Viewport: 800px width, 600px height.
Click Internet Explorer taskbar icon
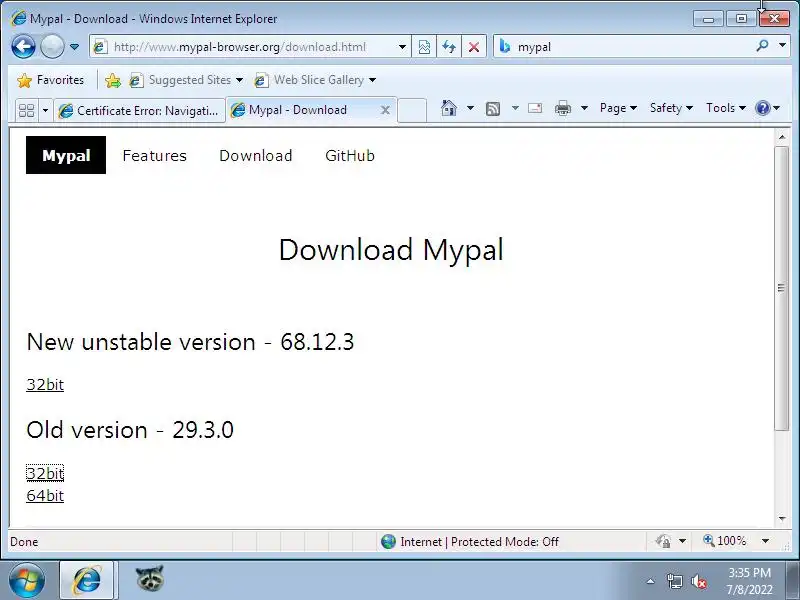(87, 581)
